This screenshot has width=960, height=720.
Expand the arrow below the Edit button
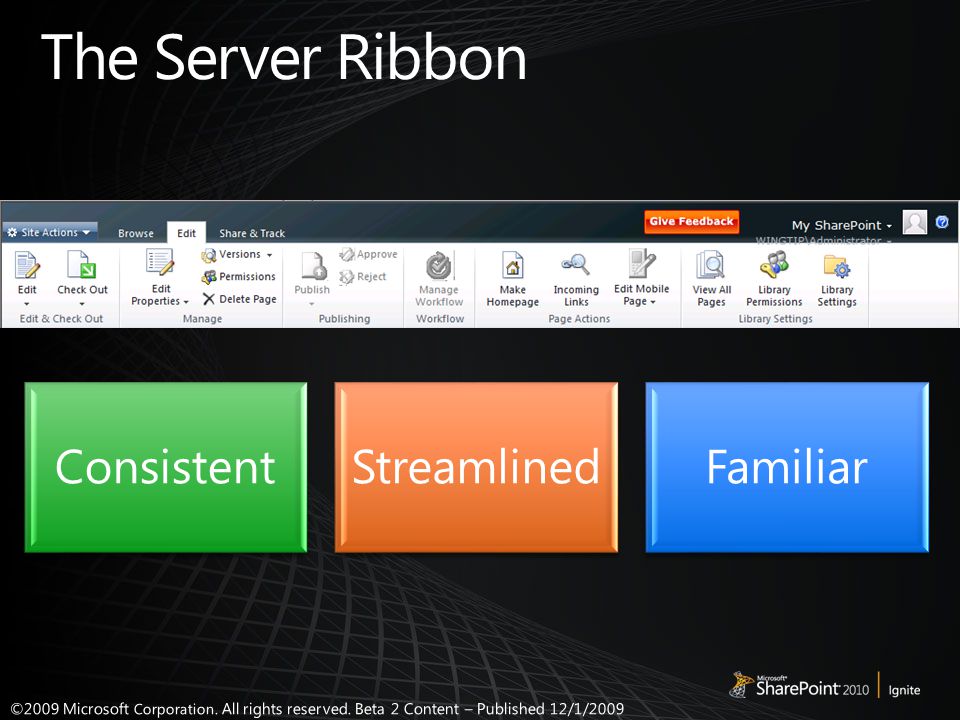point(26,304)
